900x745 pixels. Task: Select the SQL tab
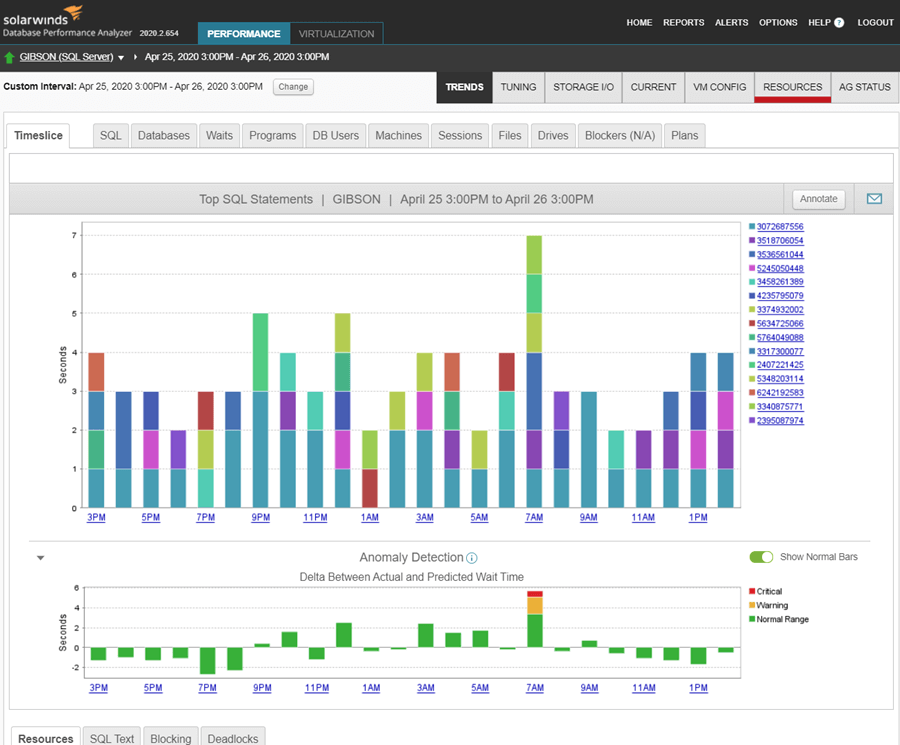click(x=111, y=135)
